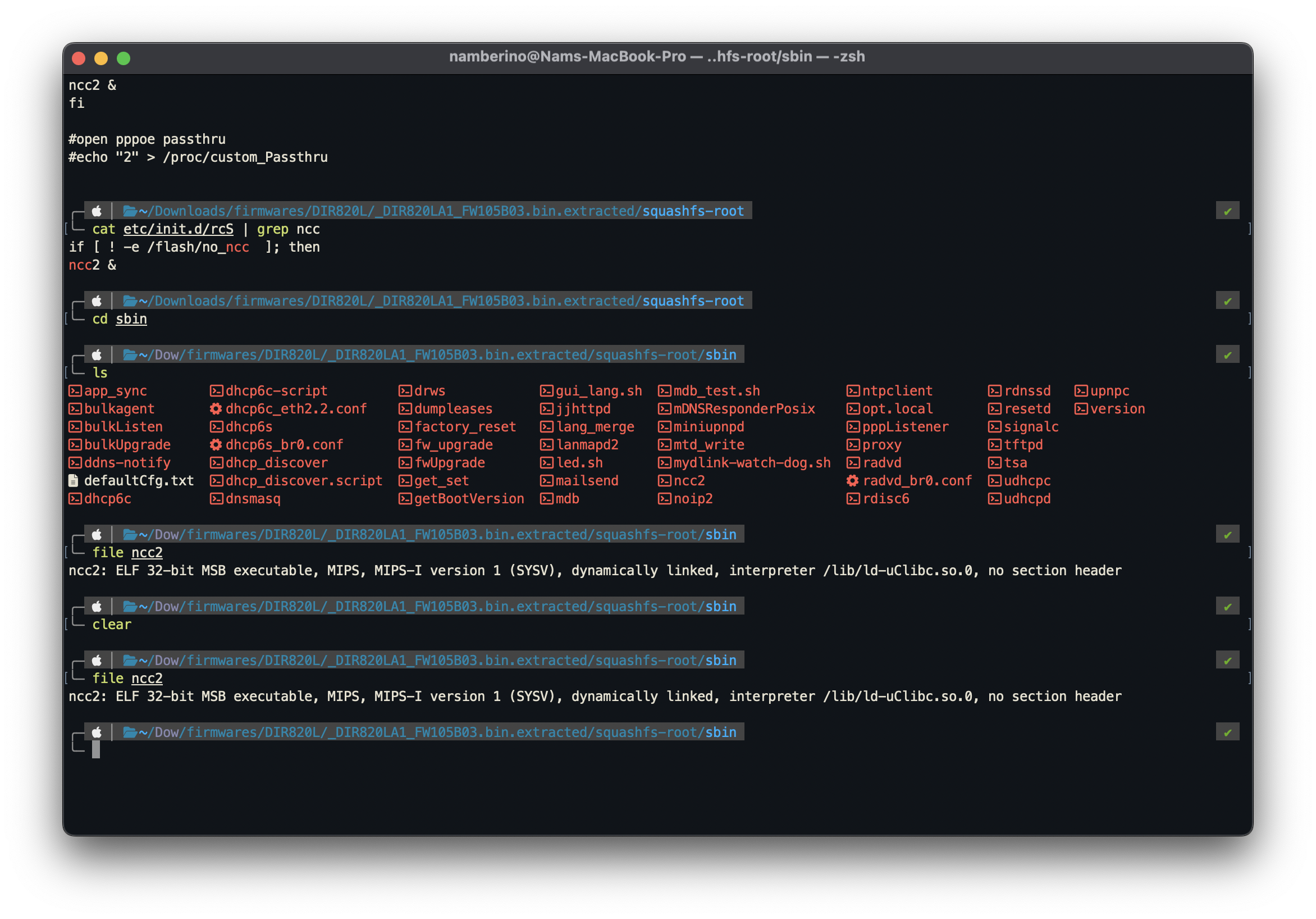Click the file name bulkagent

[x=119, y=409]
